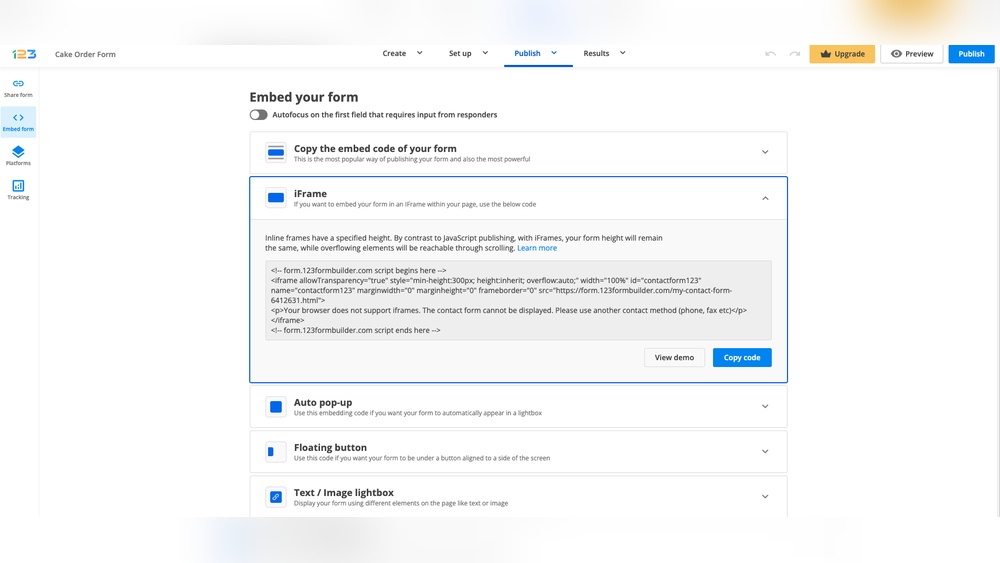This screenshot has width=1000, height=563.
Task: Click the embed code section icon
Action: coord(276,152)
